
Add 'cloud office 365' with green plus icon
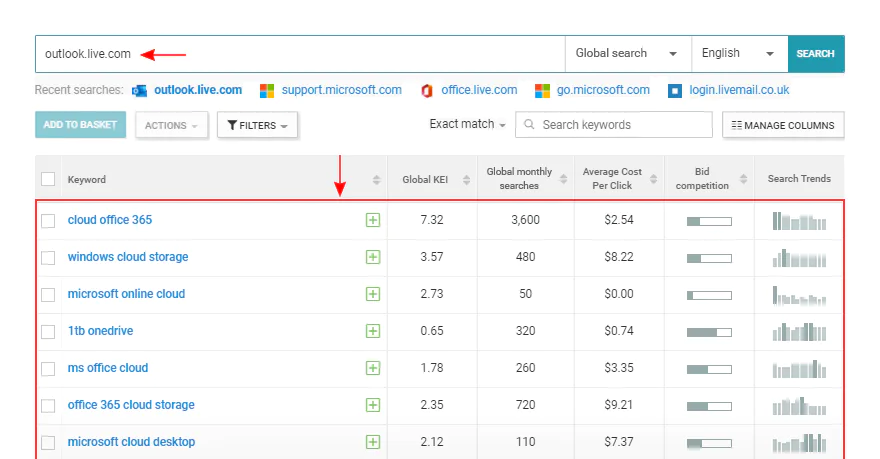373,220
